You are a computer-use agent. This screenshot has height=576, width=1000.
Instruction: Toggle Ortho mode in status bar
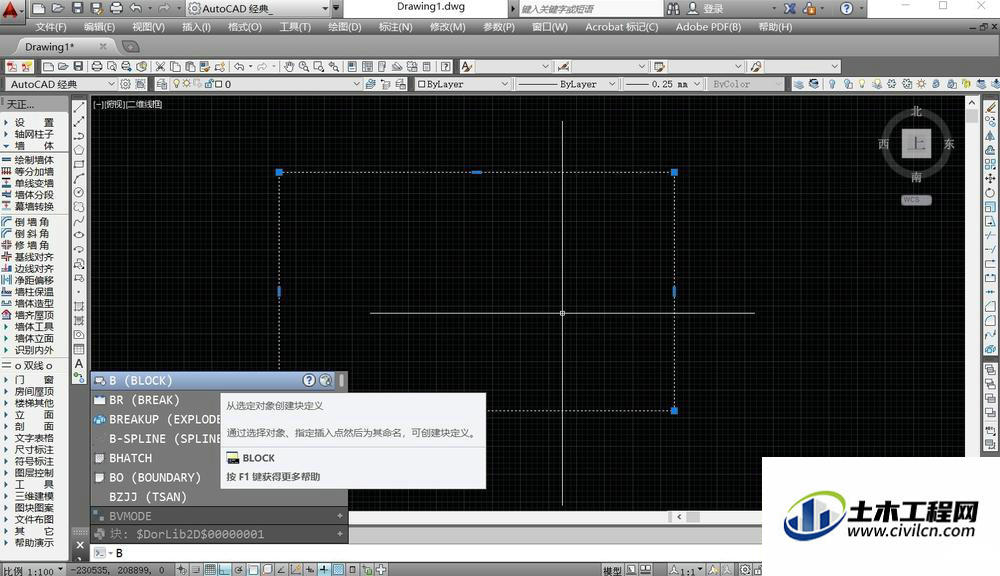point(224,569)
